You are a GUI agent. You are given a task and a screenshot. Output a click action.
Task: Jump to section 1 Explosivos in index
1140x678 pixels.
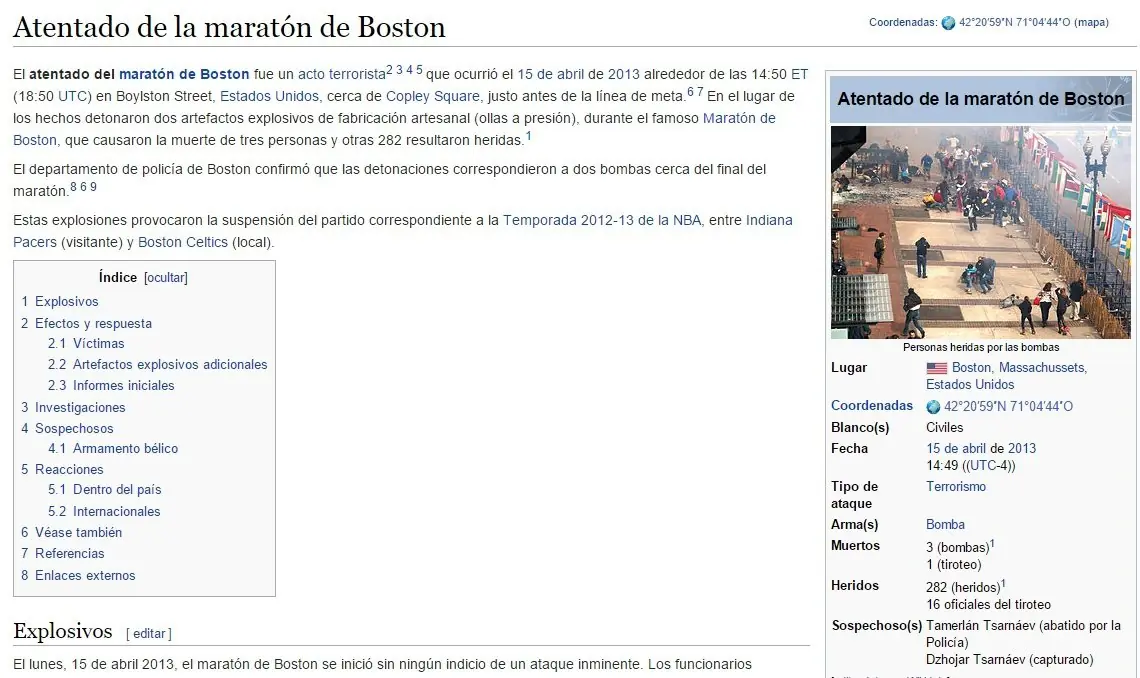[60, 302]
